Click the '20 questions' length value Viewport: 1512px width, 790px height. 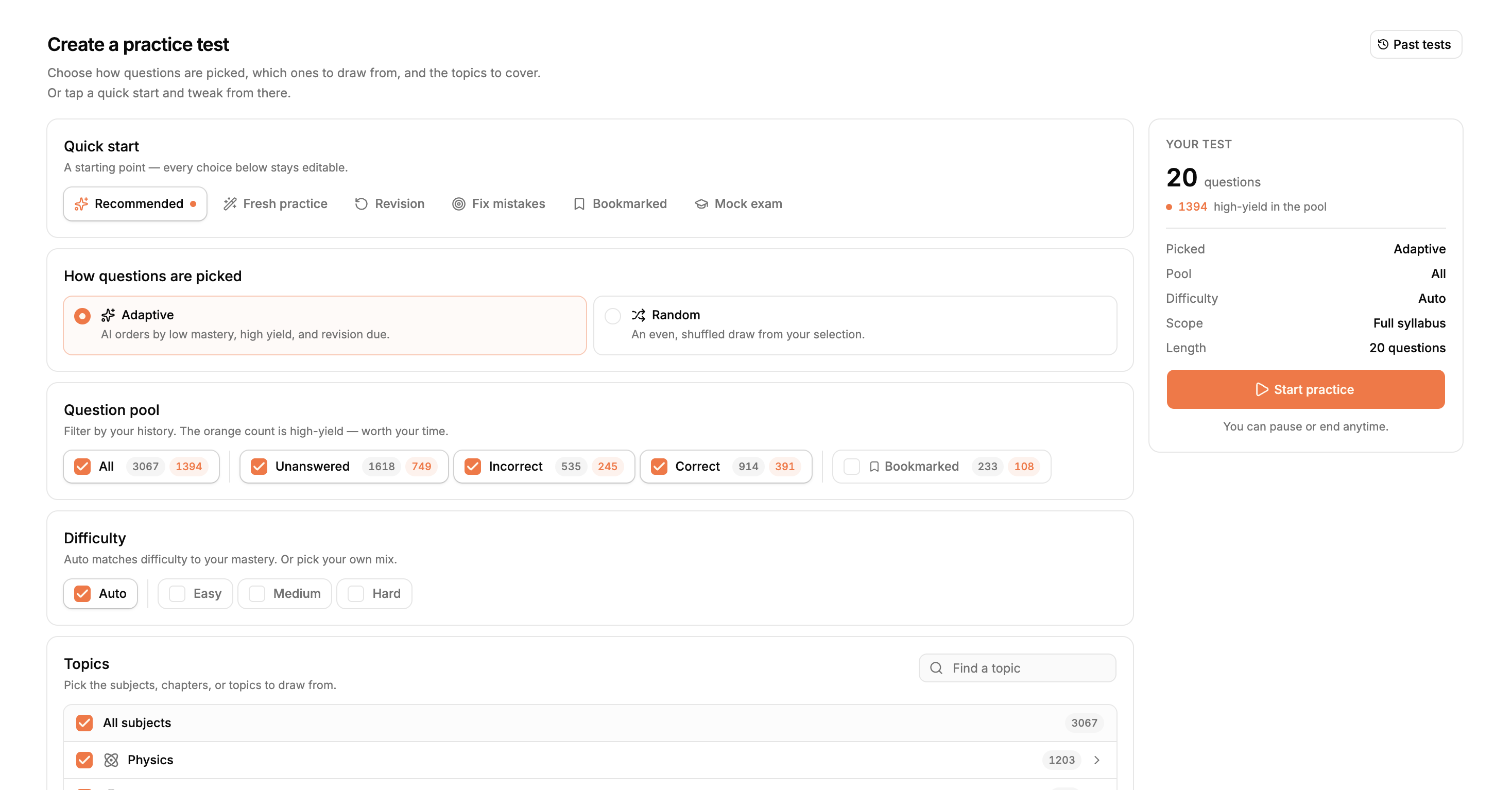tap(1407, 348)
